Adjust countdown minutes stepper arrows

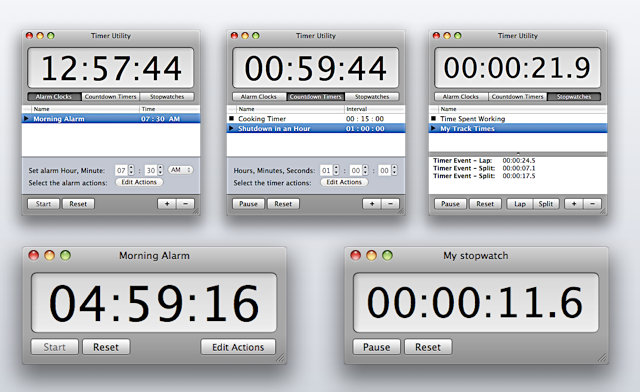tap(365, 170)
